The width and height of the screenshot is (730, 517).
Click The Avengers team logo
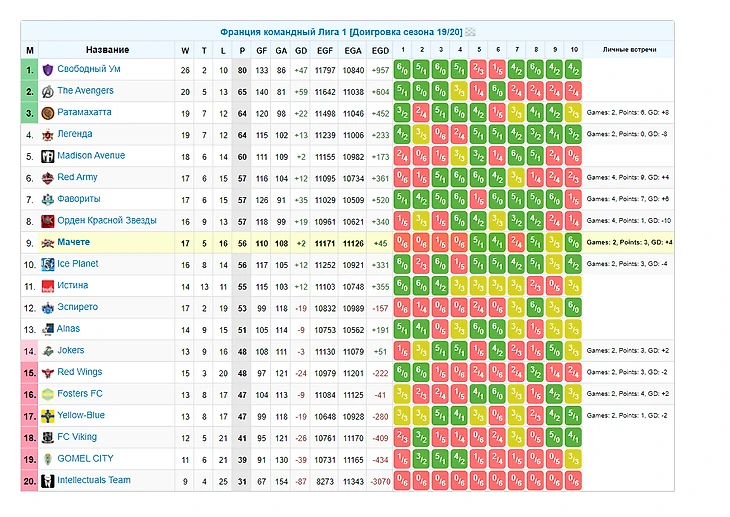(x=47, y=91)
